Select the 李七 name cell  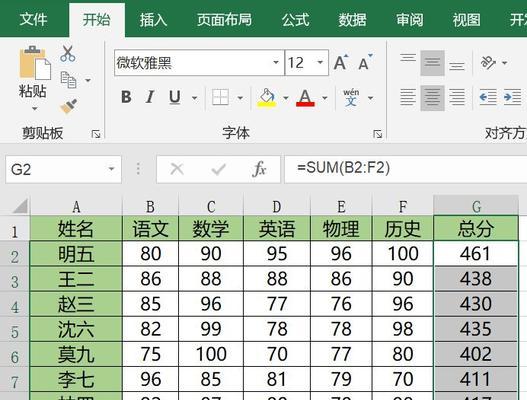(76, 379)
